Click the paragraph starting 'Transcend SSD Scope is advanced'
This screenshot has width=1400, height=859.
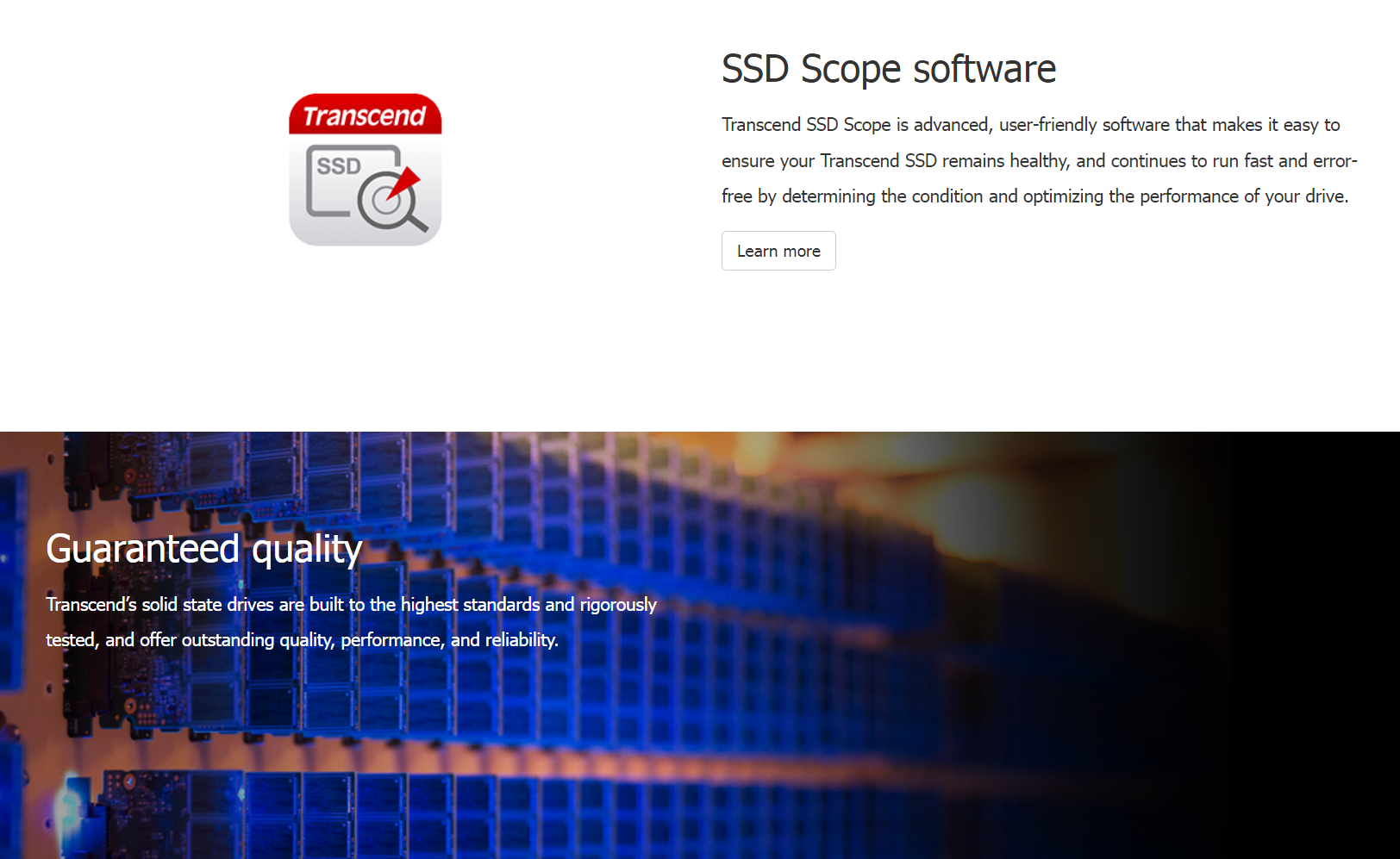coord(1040,160)
